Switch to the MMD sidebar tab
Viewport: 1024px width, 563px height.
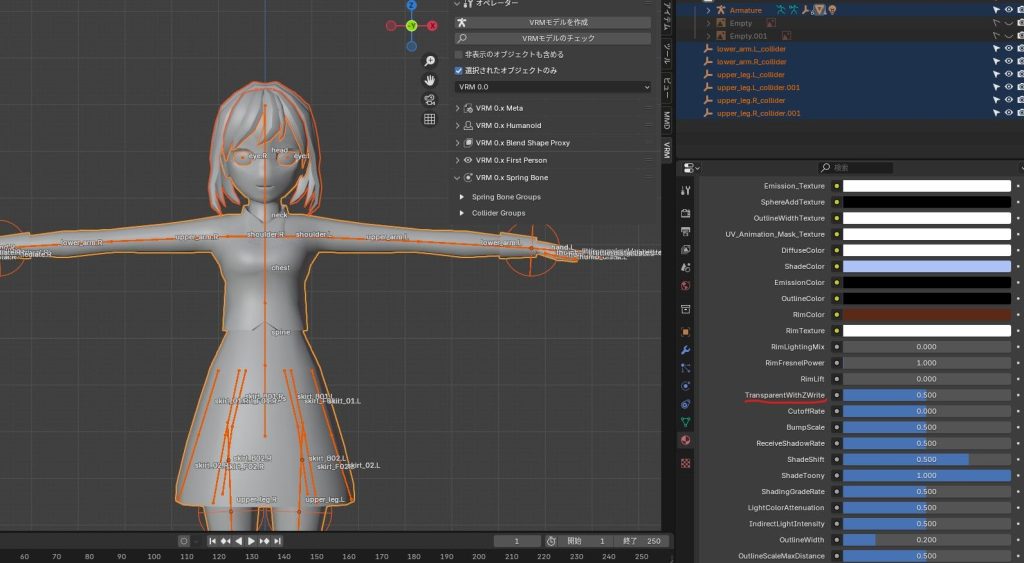pos(667,120)
